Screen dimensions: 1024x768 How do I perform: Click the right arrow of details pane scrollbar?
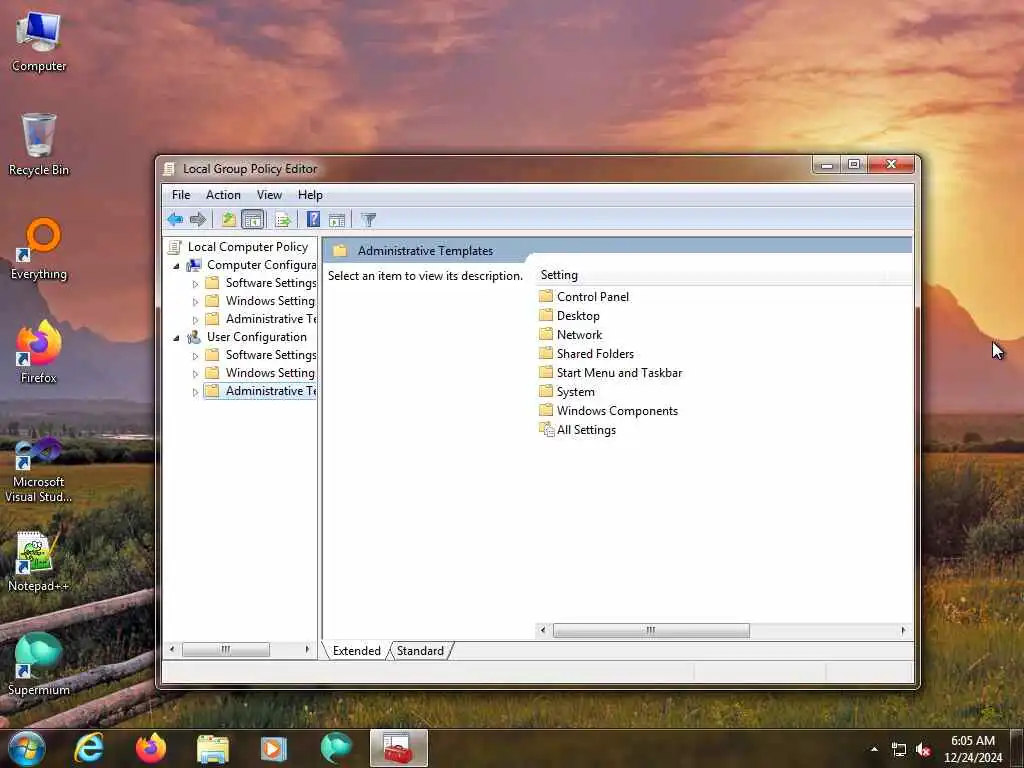(903, 630)
